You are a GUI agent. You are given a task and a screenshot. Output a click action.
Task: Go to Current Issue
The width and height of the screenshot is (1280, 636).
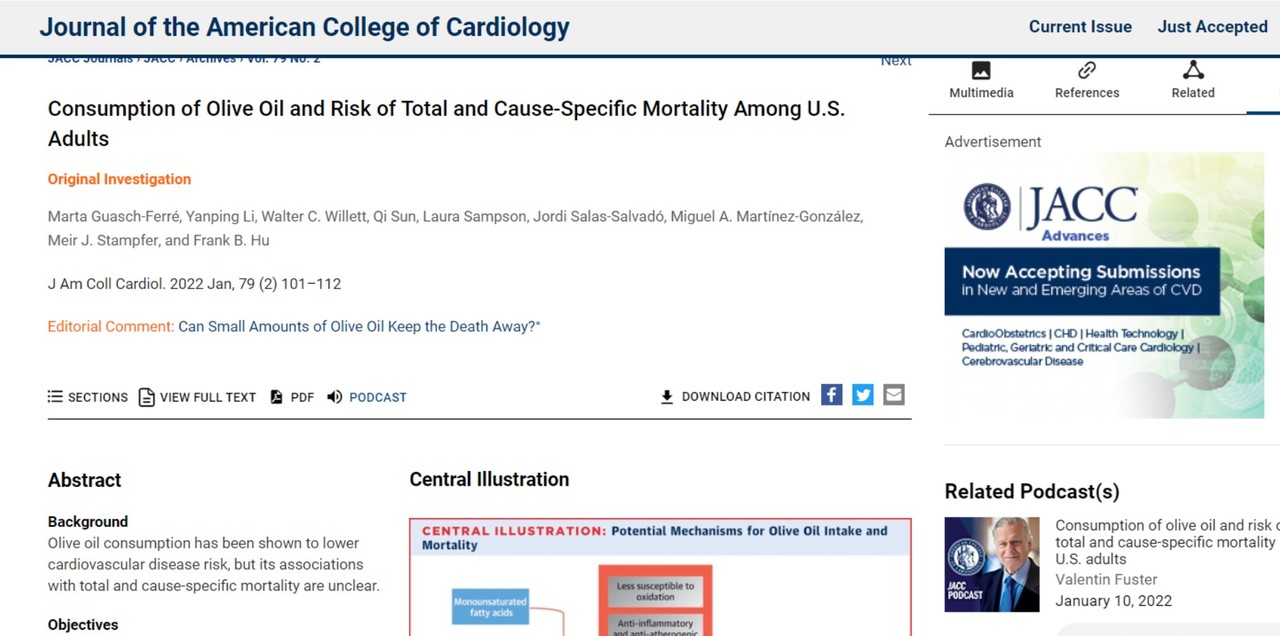click(x=1080, y=27)
